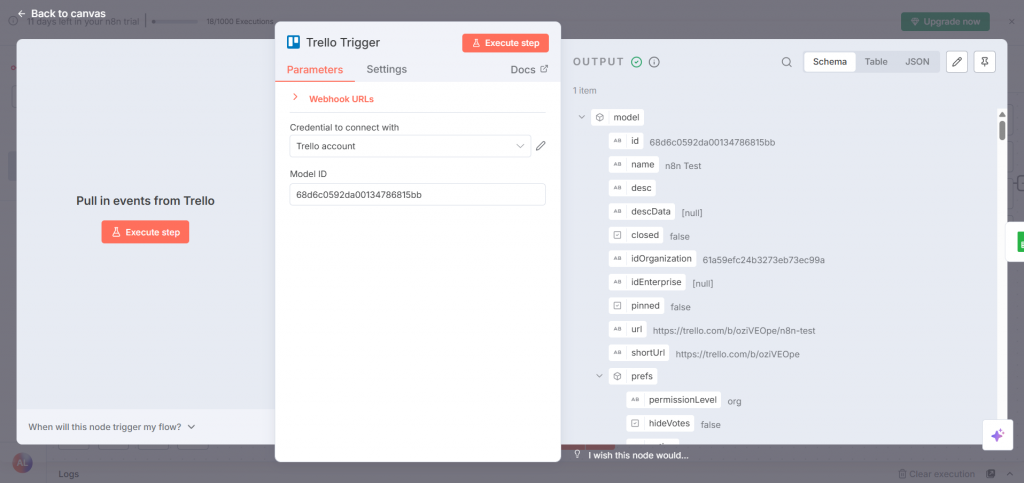Click executions usage progress bar

[x=174, y=22]
